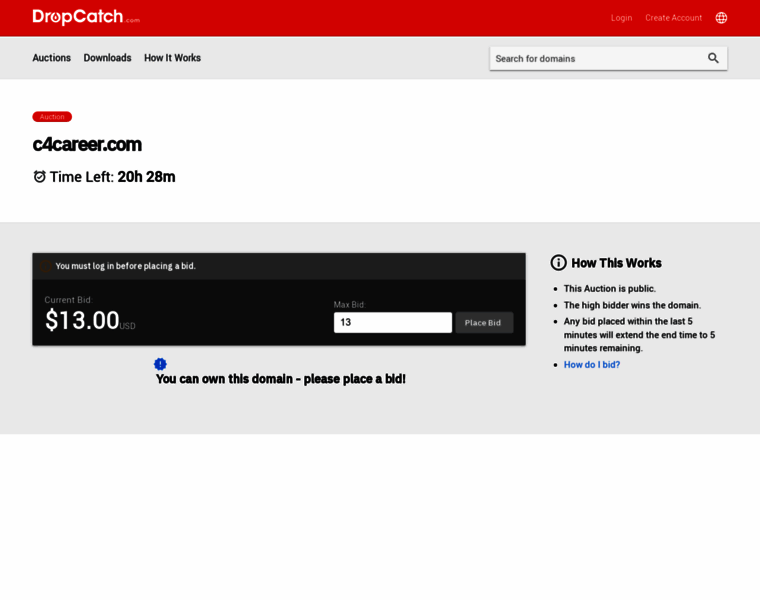Click the alarm clock icon beside Time Left
This screenshot has width=760, height=600.
pyautogui.click(x=40, y=177)
